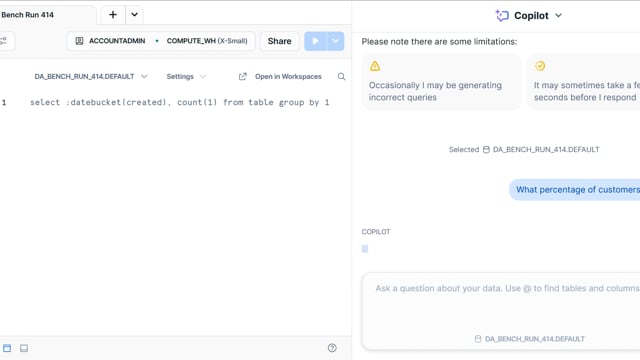Open the ACCOUNTADMIN role and warehouse selector

161,41
